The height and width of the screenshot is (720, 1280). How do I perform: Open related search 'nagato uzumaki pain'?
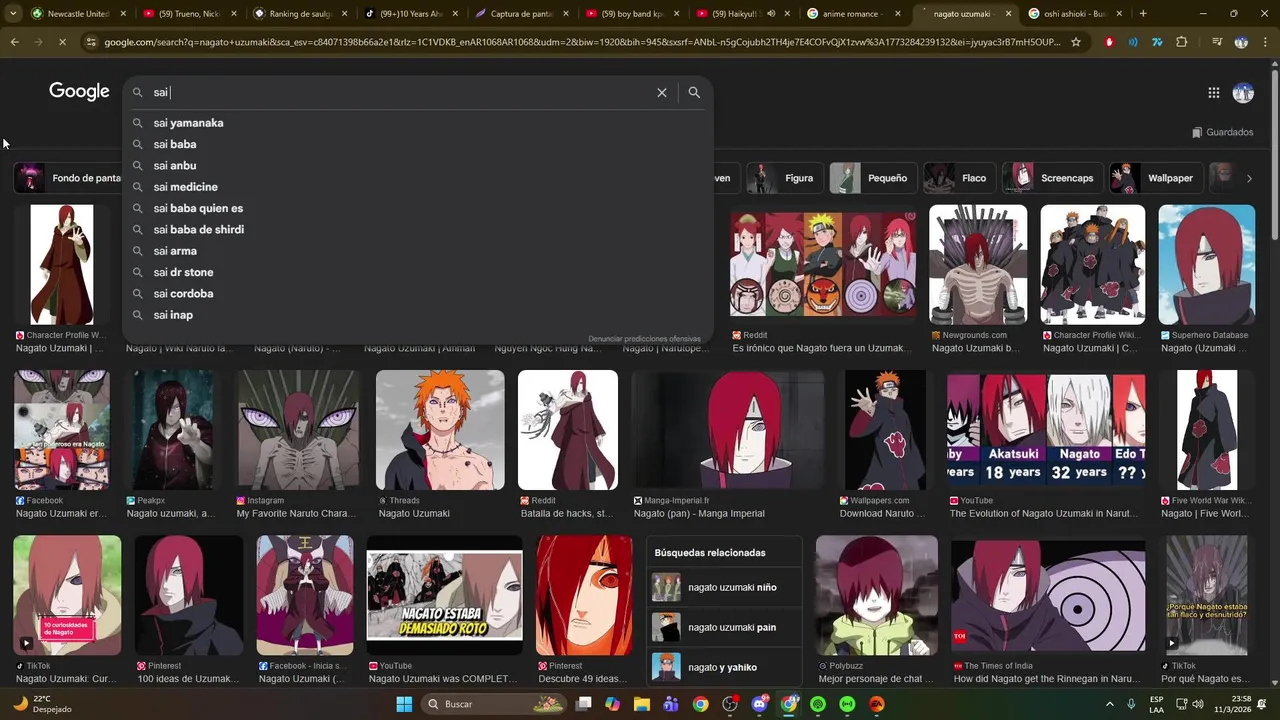724,627
